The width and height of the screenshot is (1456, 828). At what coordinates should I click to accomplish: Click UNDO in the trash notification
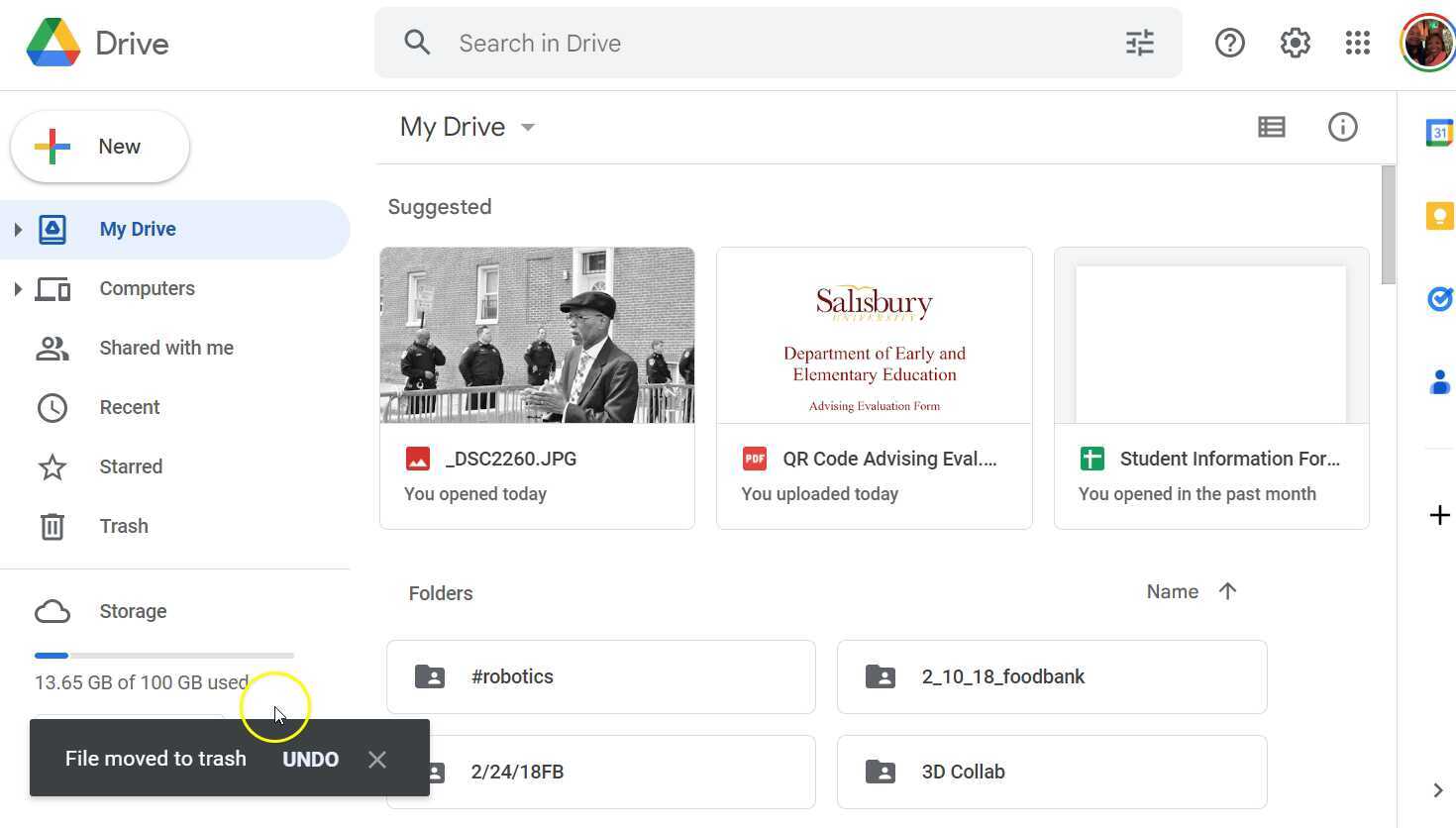[310, 759]
